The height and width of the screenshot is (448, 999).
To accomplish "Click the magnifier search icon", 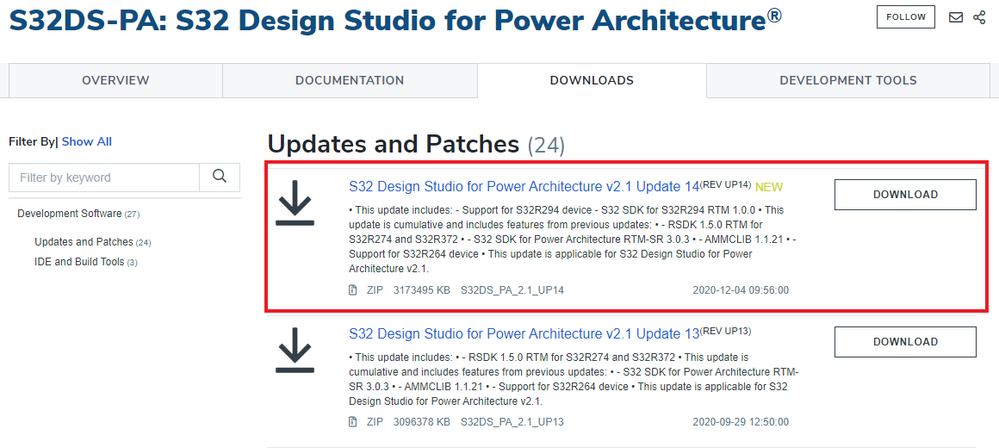I will [220, 177].
